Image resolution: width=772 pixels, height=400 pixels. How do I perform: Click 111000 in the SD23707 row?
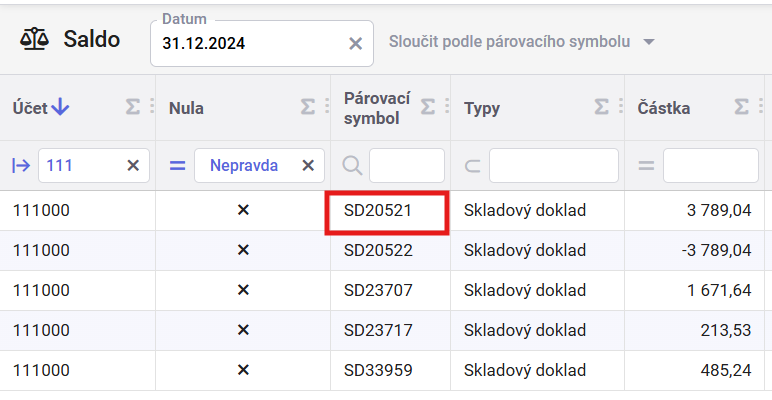pos(41,290)
